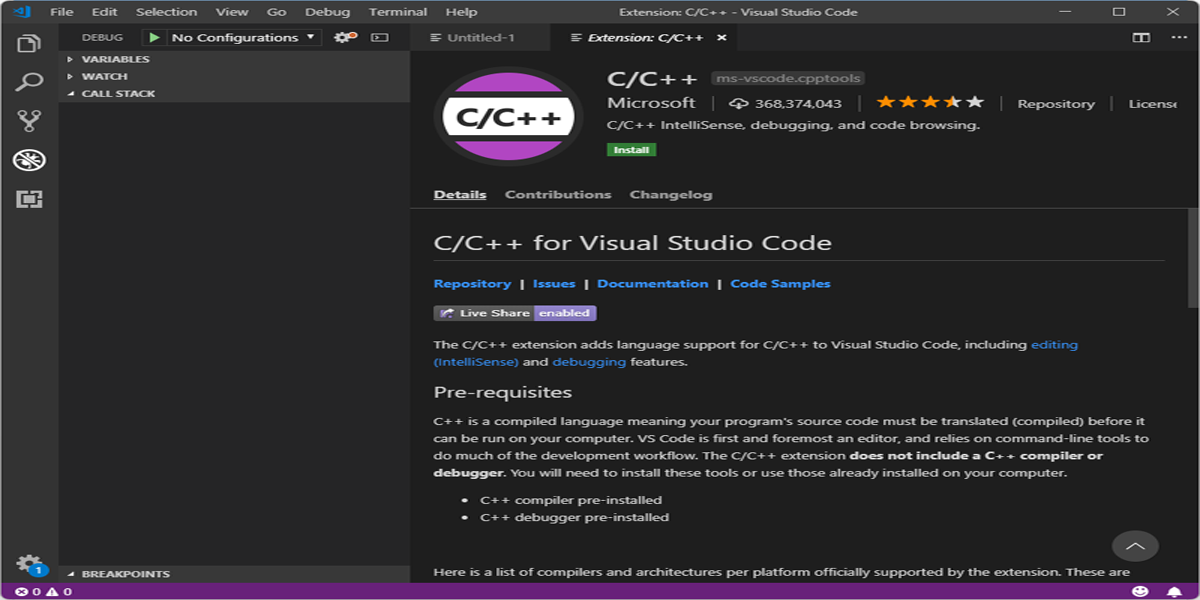Open the Debug view bug icon
The height and width of the screenshot is (600, 1200).
(29, 160)
